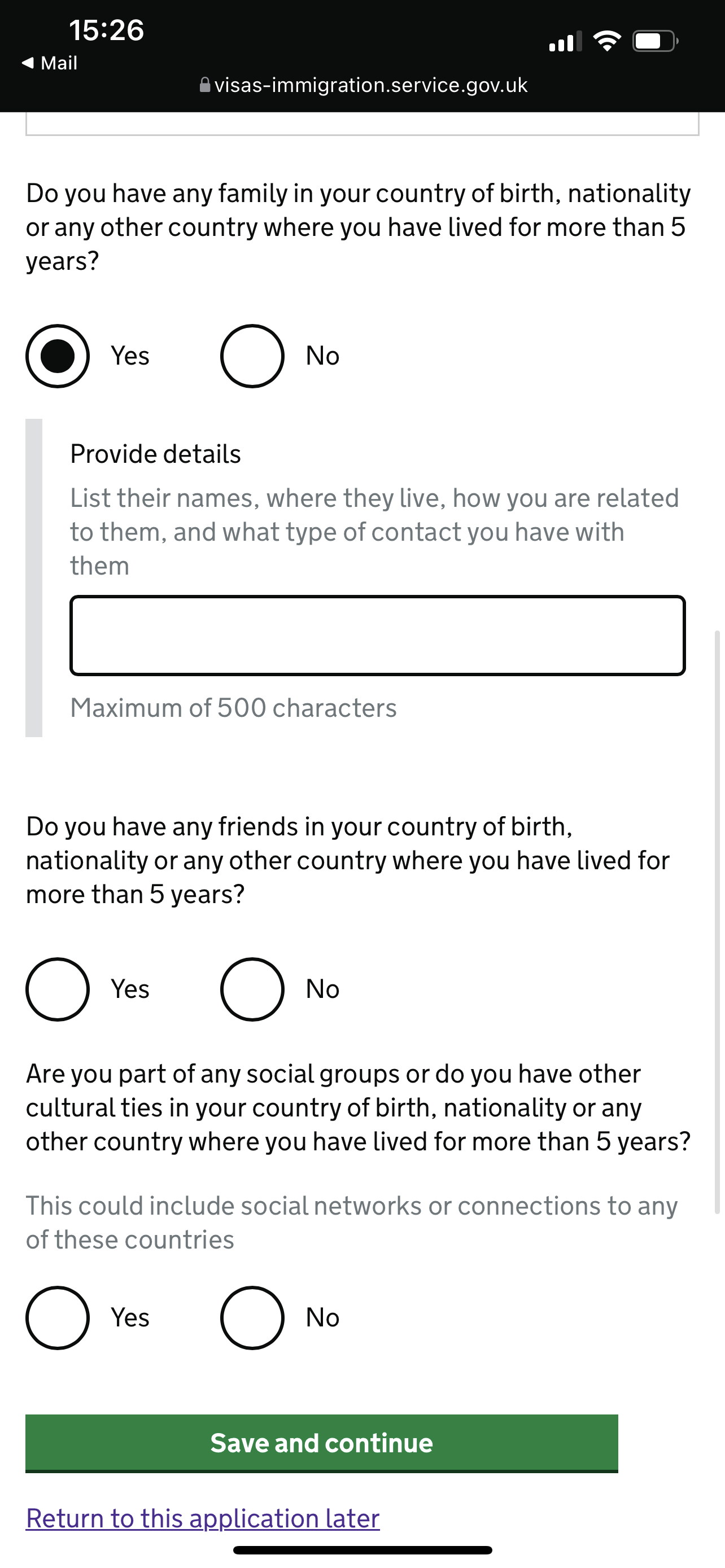The width and height of the screenshot is (725, 1568).
Task: Tap the Wi-Fi status icon
Action: coord(607,41)
